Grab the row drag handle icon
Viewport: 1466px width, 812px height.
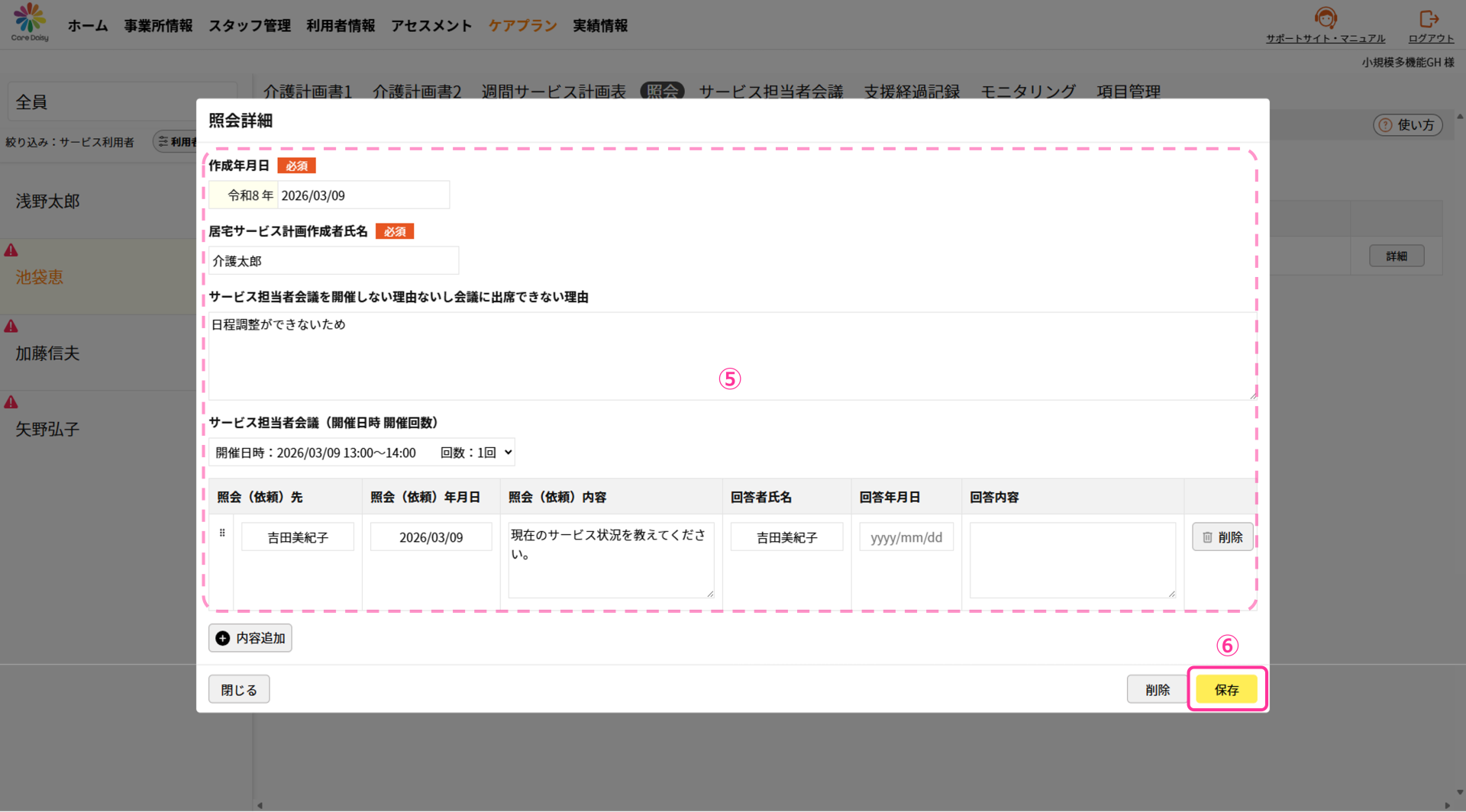tap(222, 533)
